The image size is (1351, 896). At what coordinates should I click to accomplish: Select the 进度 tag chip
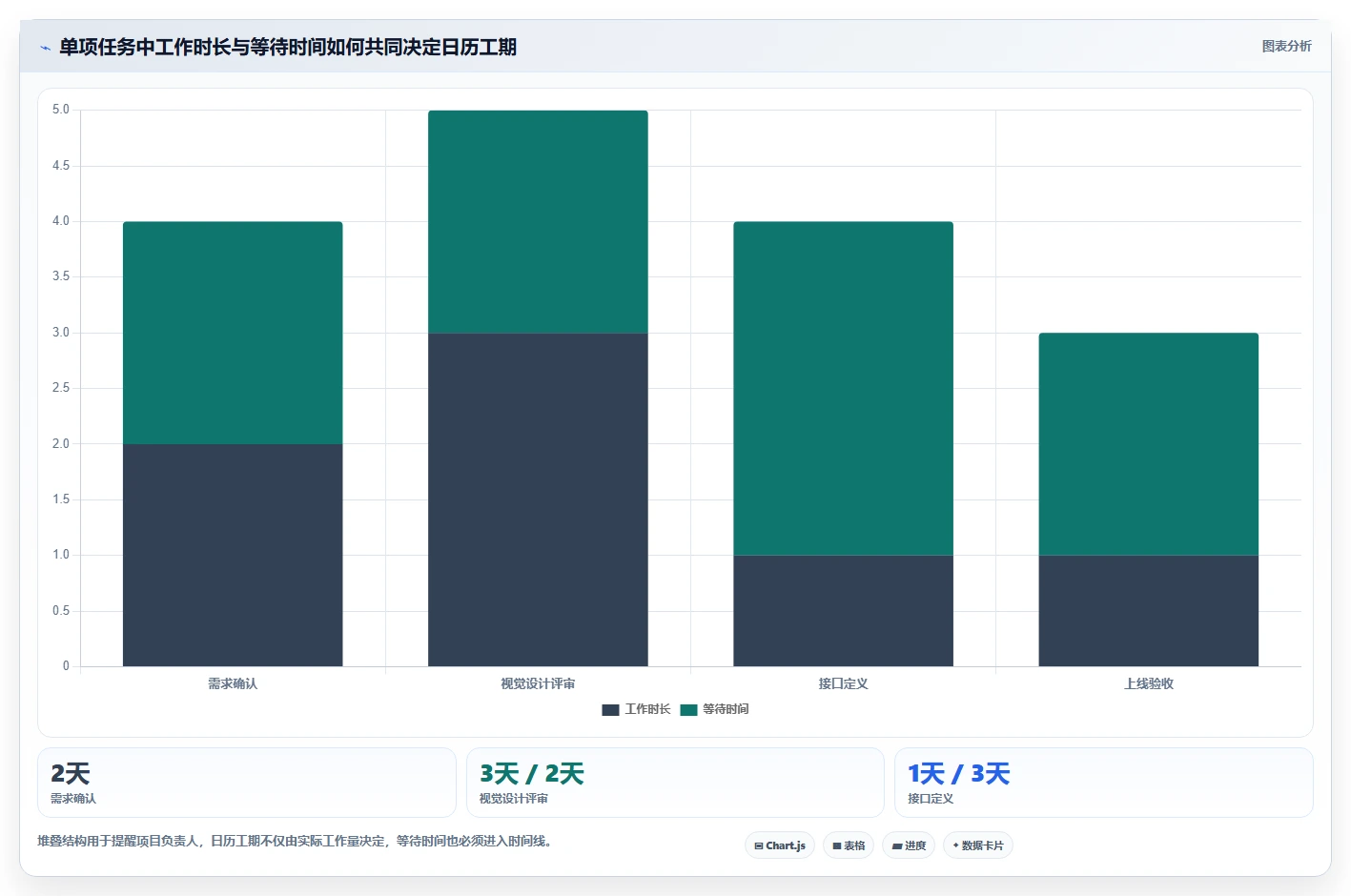tap(909, 845)
